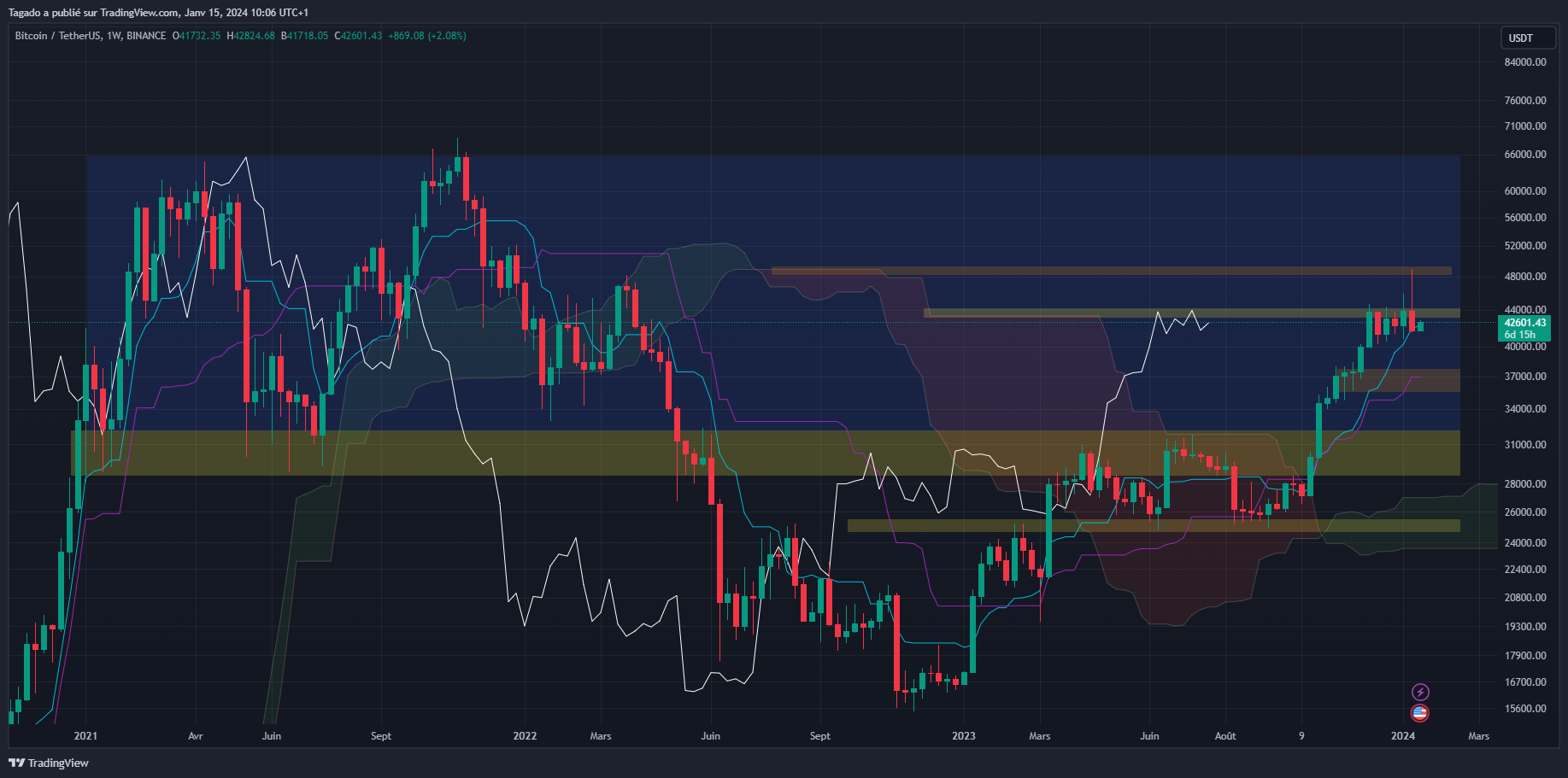Click the current price label 42601.43
The width and height of the screenshot is (1568, 778).
point(1525,323)
